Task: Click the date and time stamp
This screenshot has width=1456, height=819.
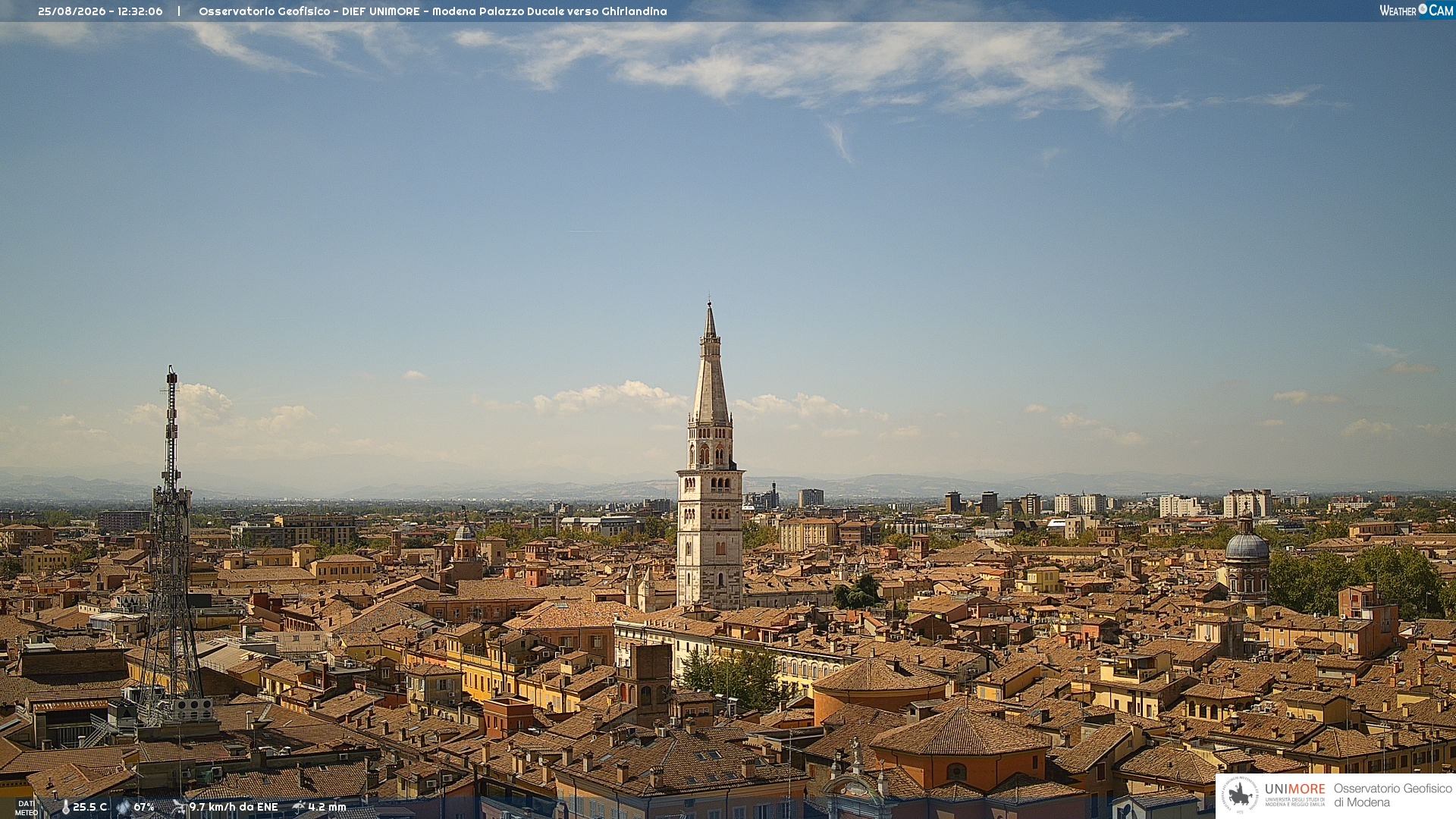Action: [x=100, y=11]
